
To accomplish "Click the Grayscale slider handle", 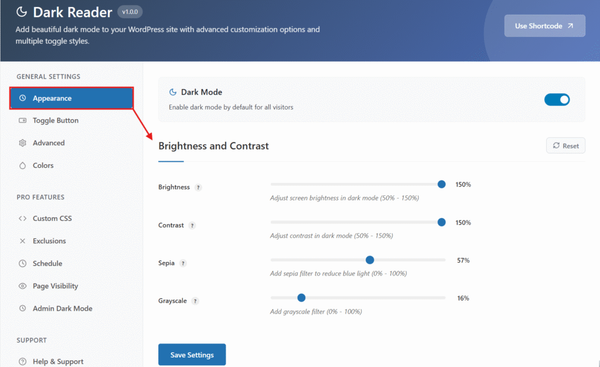I will point(301,298).
